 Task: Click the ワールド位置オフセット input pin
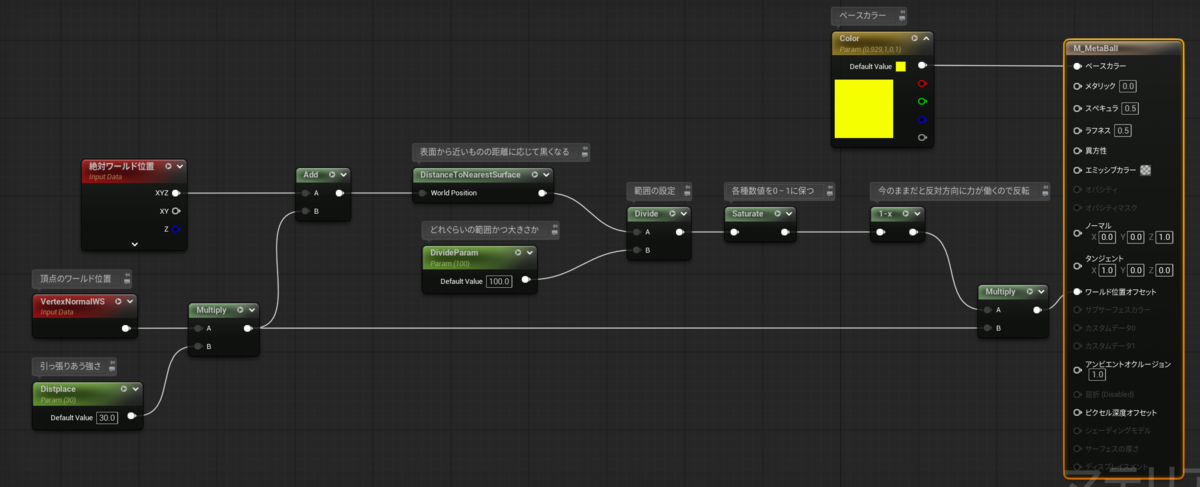[1077, 292]
